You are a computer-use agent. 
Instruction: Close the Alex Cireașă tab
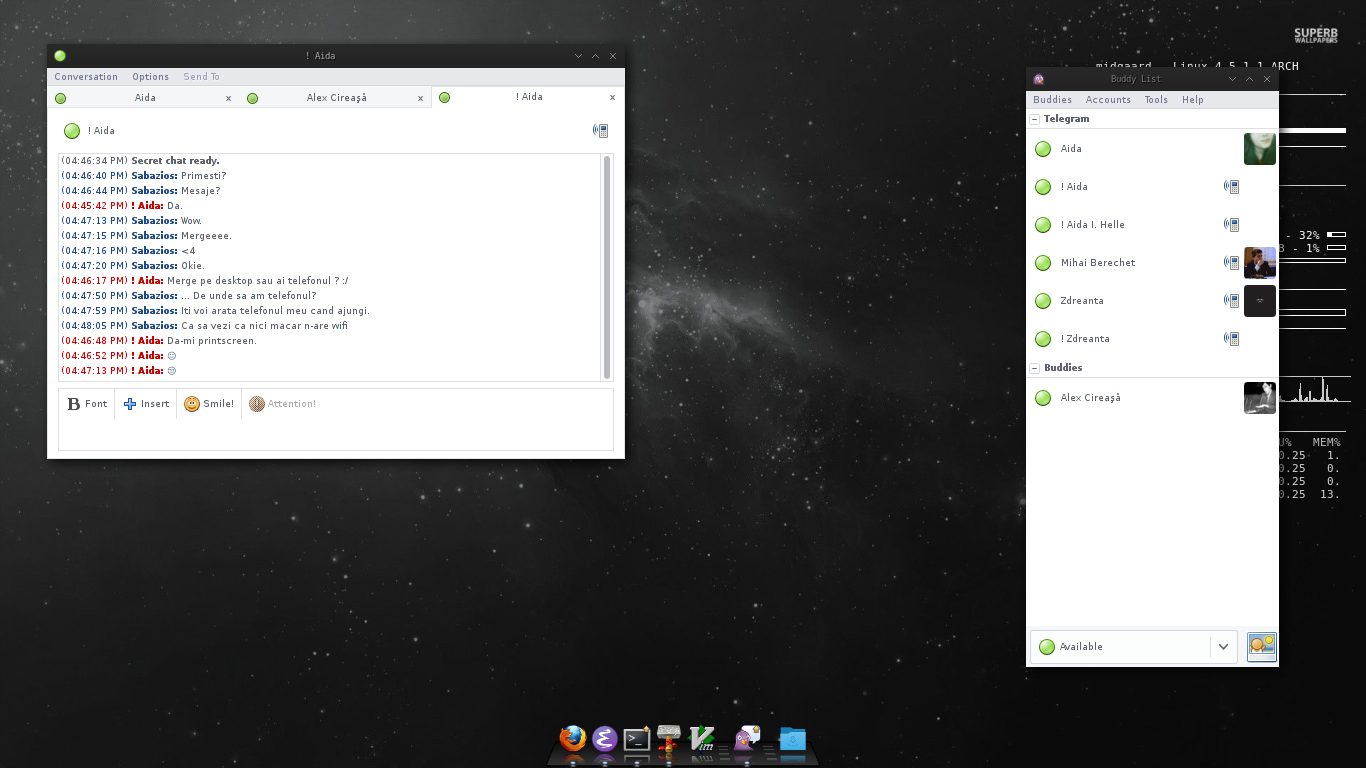[x=420, y=98]
